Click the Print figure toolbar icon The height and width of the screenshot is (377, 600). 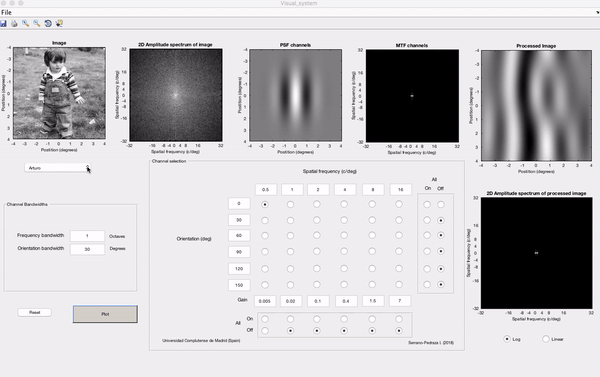tap(14, 24)
